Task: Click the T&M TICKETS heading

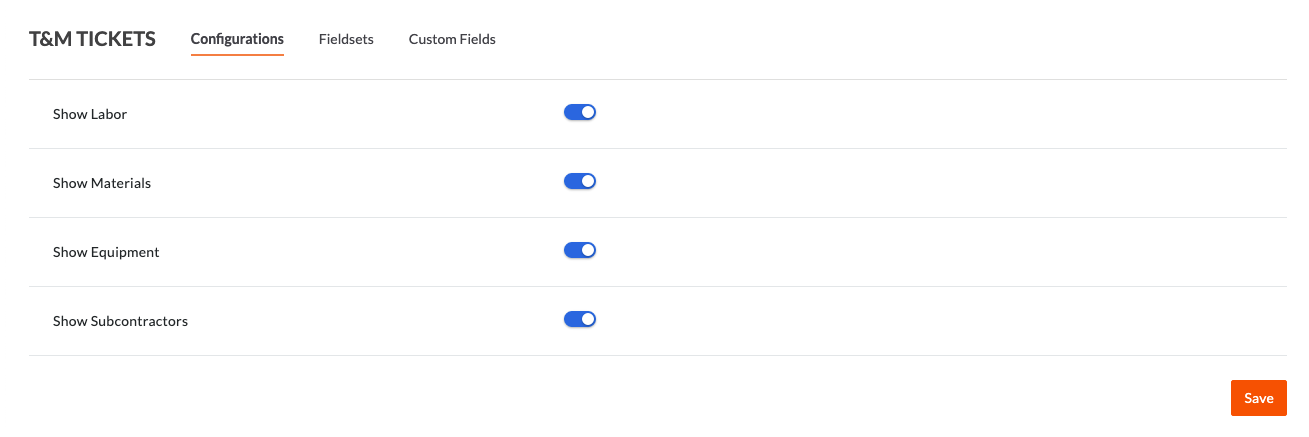Action: click(x=92, y=40)
